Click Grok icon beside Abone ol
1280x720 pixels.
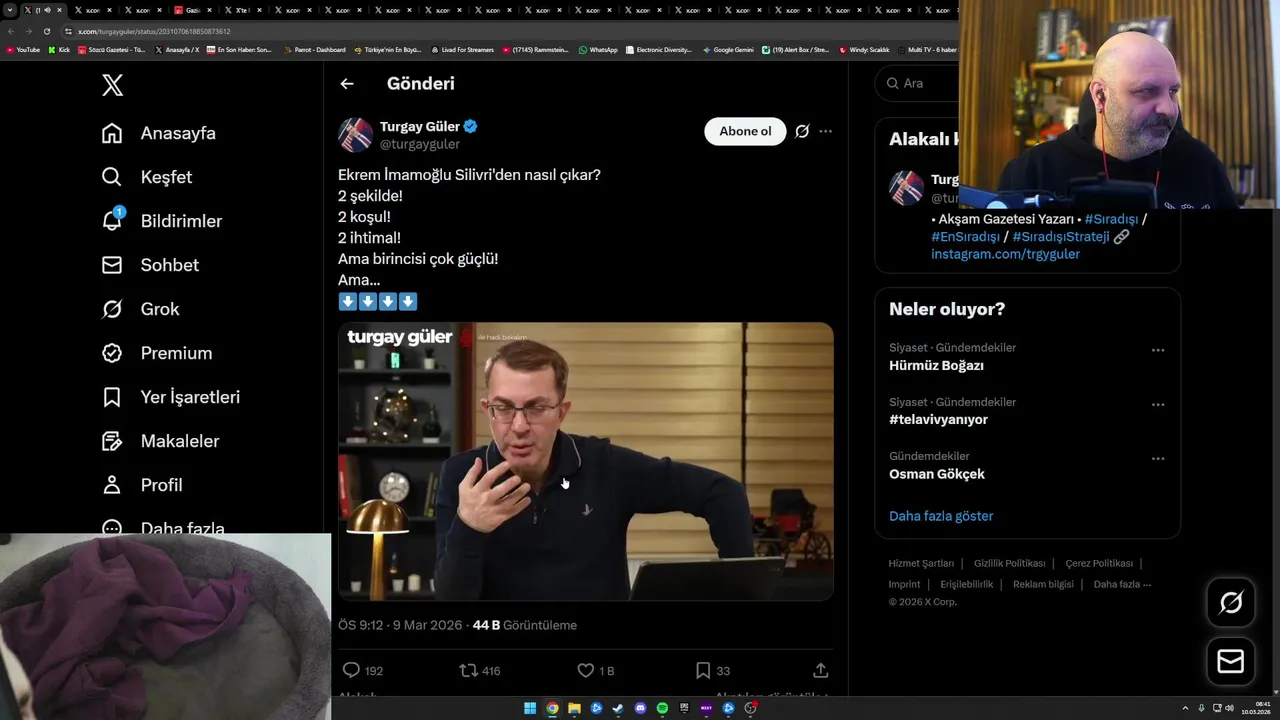[802, 131]
